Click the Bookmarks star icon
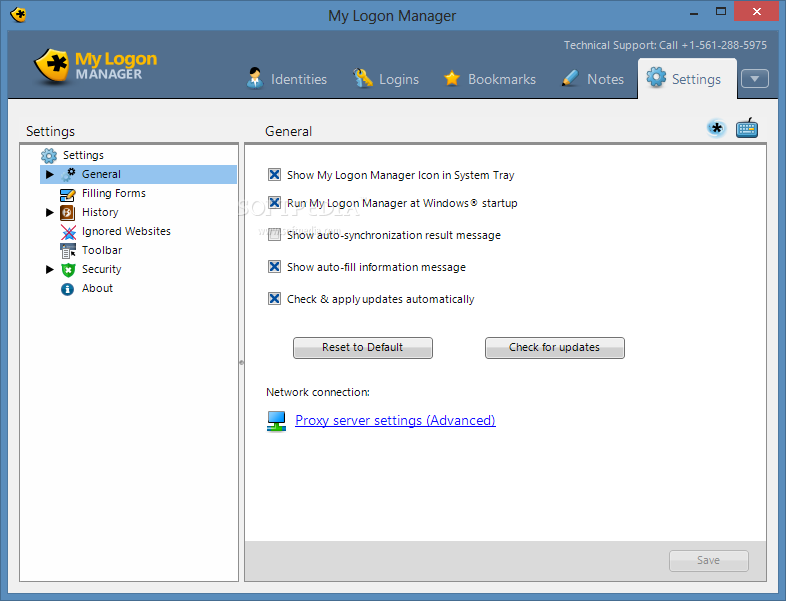This screenshot has height=601, width=786. click(452, 78)
